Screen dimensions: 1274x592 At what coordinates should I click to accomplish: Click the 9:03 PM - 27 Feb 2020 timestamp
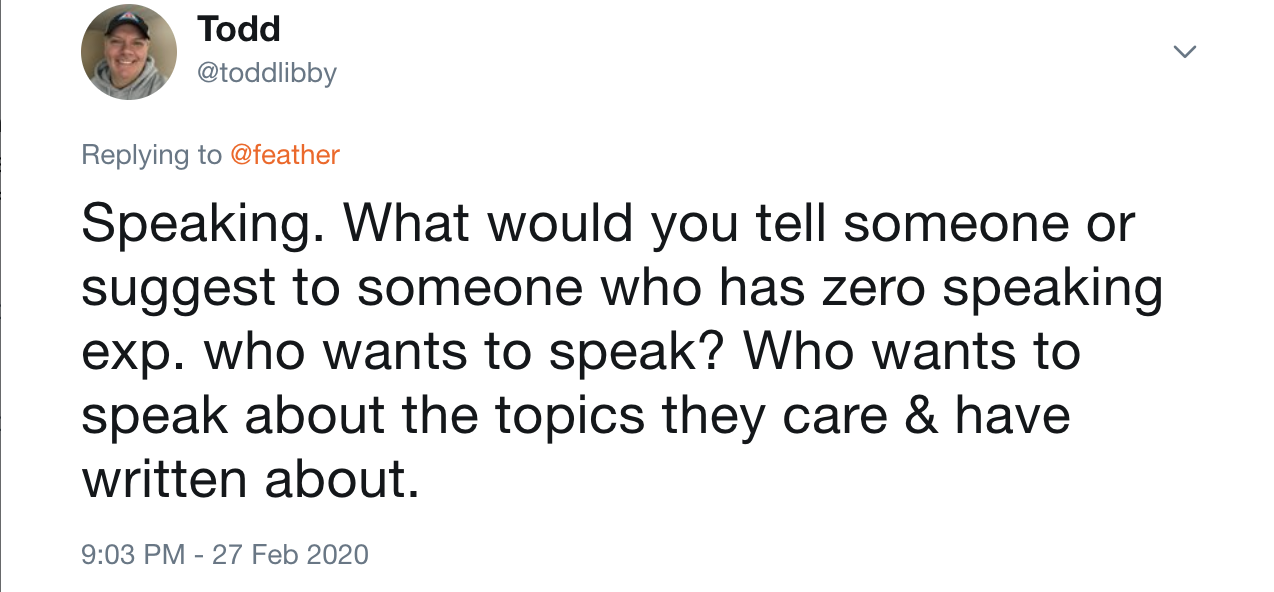[x=224, y=554]
